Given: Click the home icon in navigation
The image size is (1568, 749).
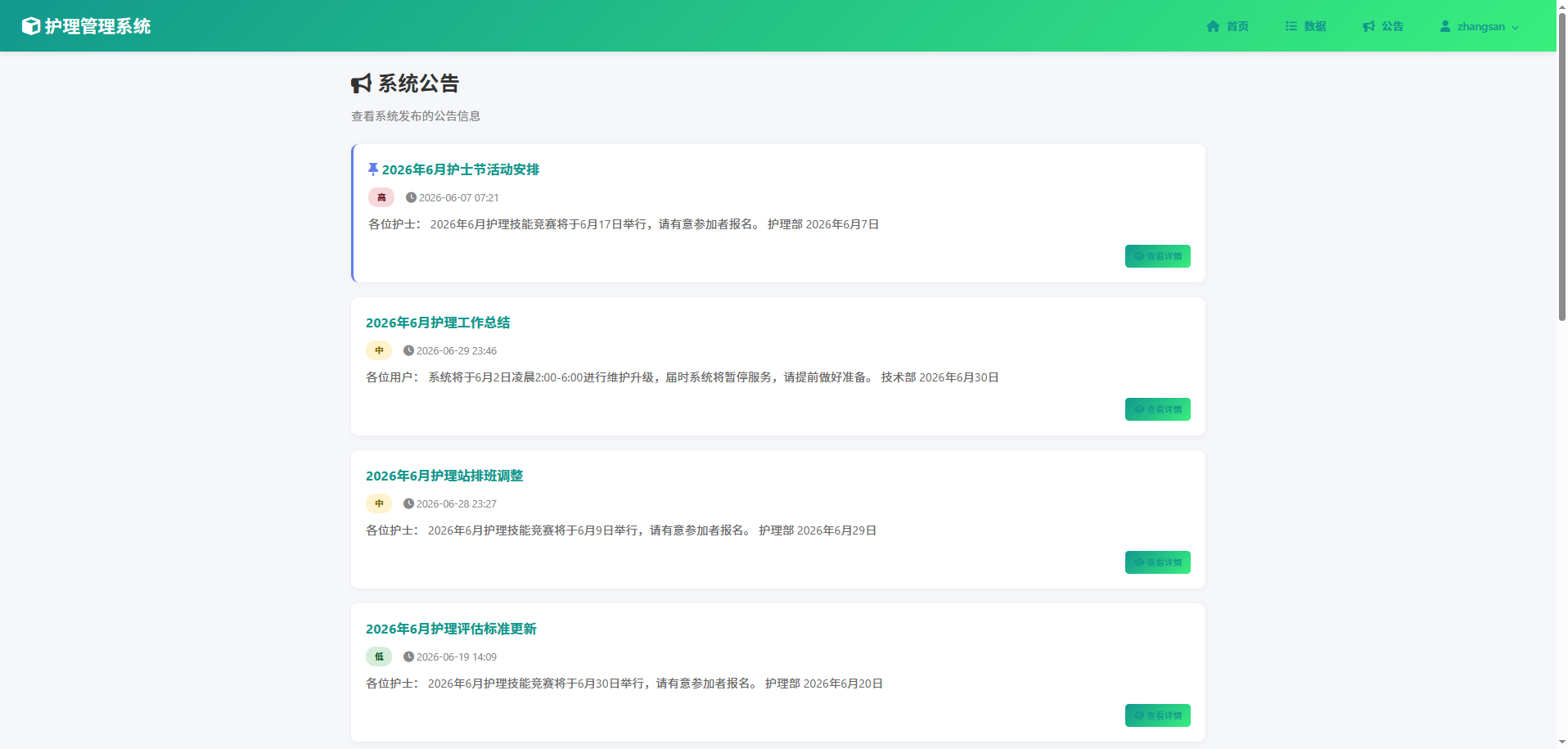Looking at the screenshot, I should click(x=1213, y=26).
